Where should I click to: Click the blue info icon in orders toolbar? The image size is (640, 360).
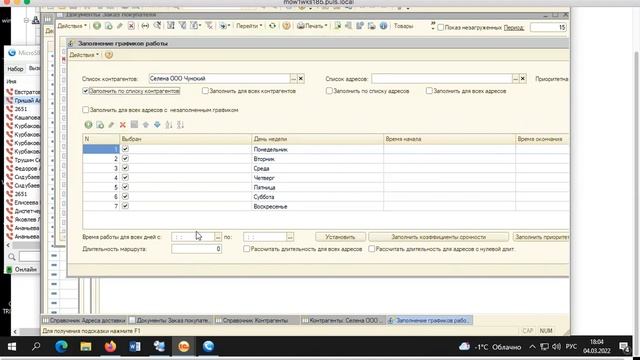pos(383,26)
